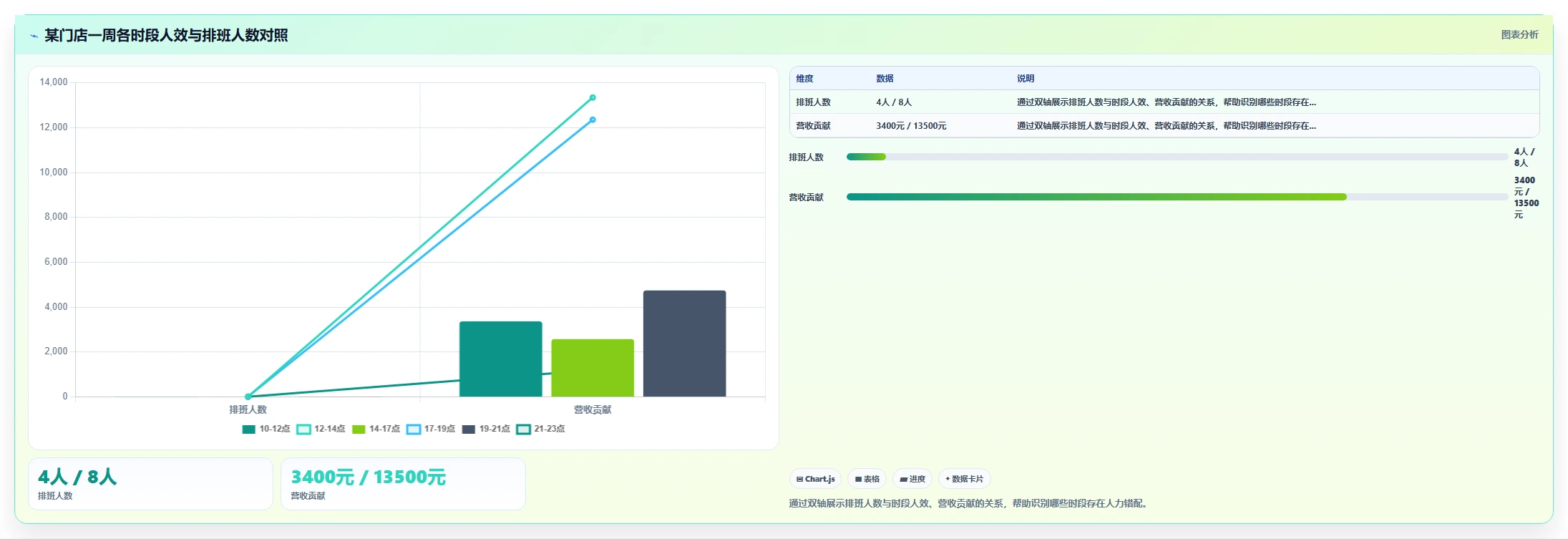This screenshot has width=1568, height=539.
Task: Click the small icon beside the chart title
Action: [34, 36]
